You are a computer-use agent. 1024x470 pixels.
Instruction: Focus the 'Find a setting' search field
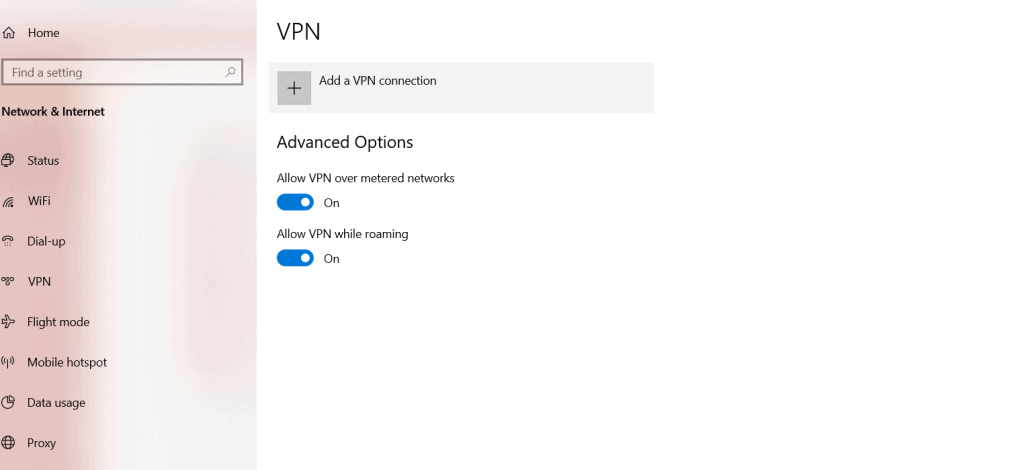pos(122,72)
